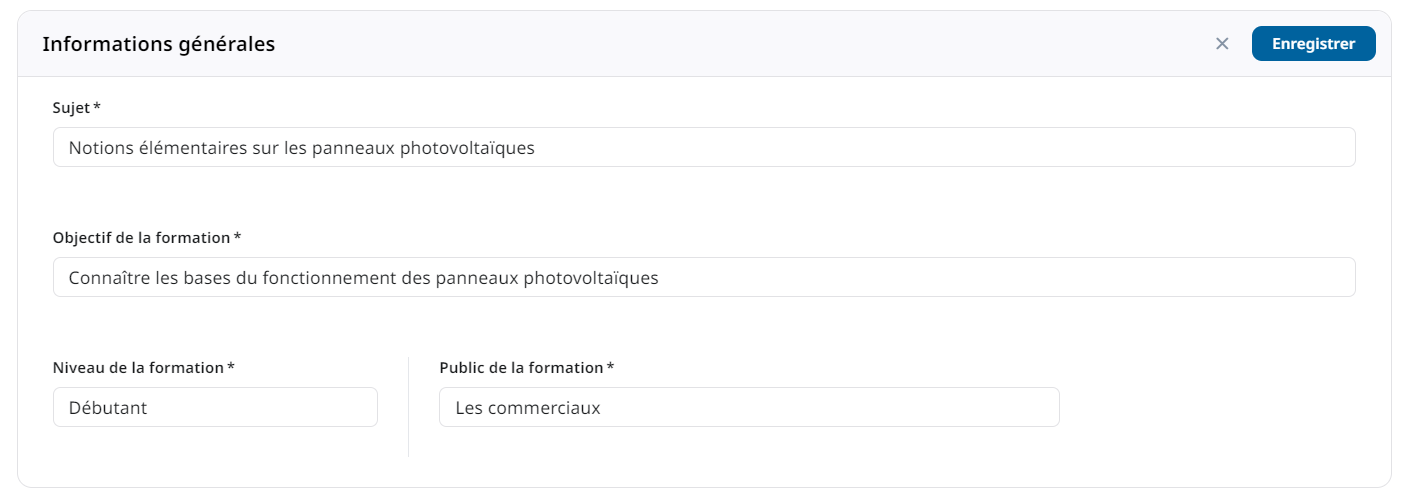The height and width of the screenshot is (501, 1401).
Task: Click the text "Les commerciaux" in audience field
Action: point(528,408)
